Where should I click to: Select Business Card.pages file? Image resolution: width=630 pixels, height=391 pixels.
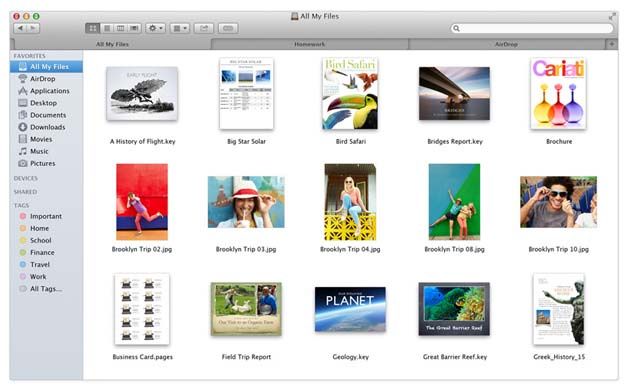coord(142,309)
